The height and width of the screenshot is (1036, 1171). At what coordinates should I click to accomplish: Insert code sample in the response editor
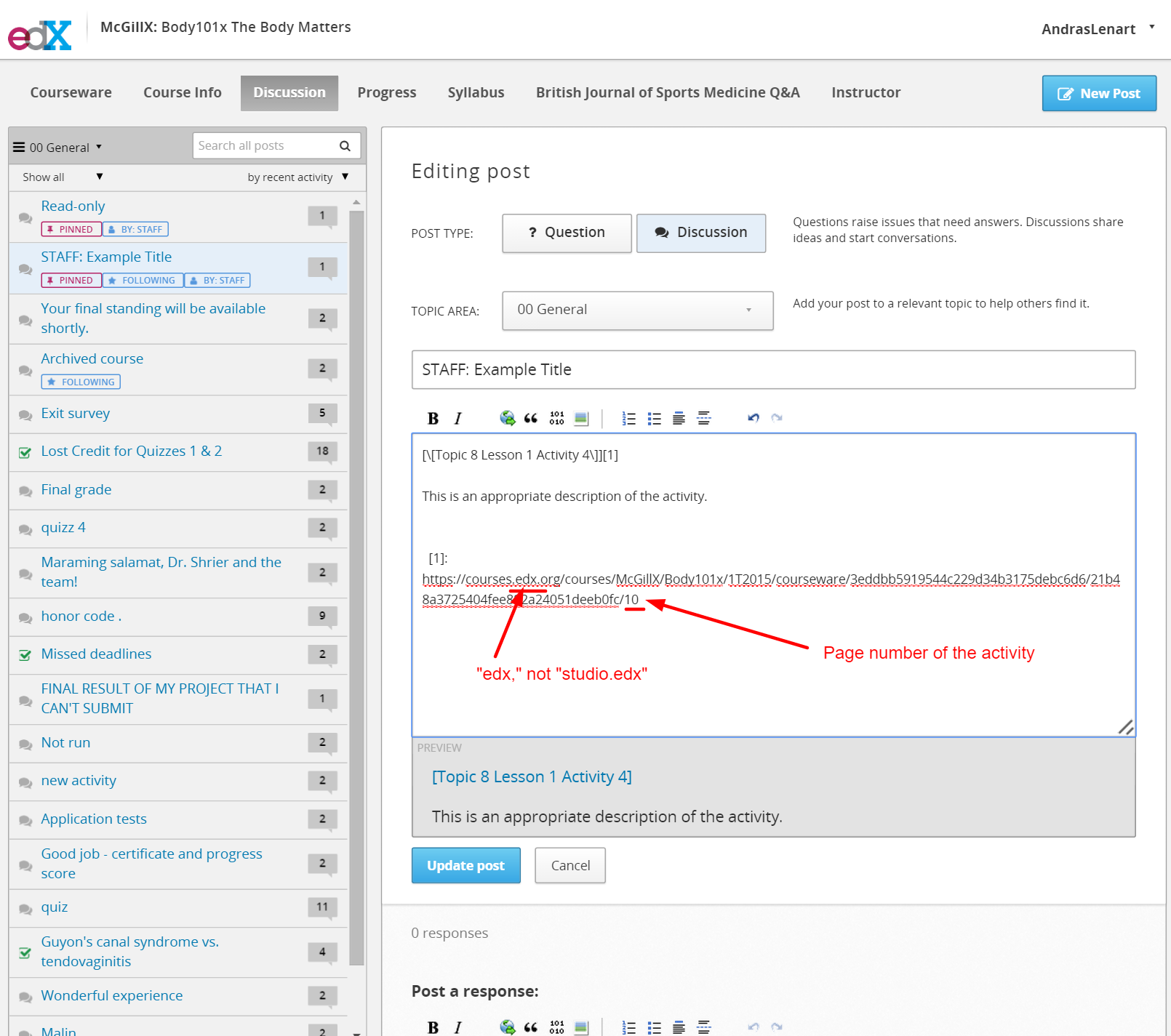556,1027
